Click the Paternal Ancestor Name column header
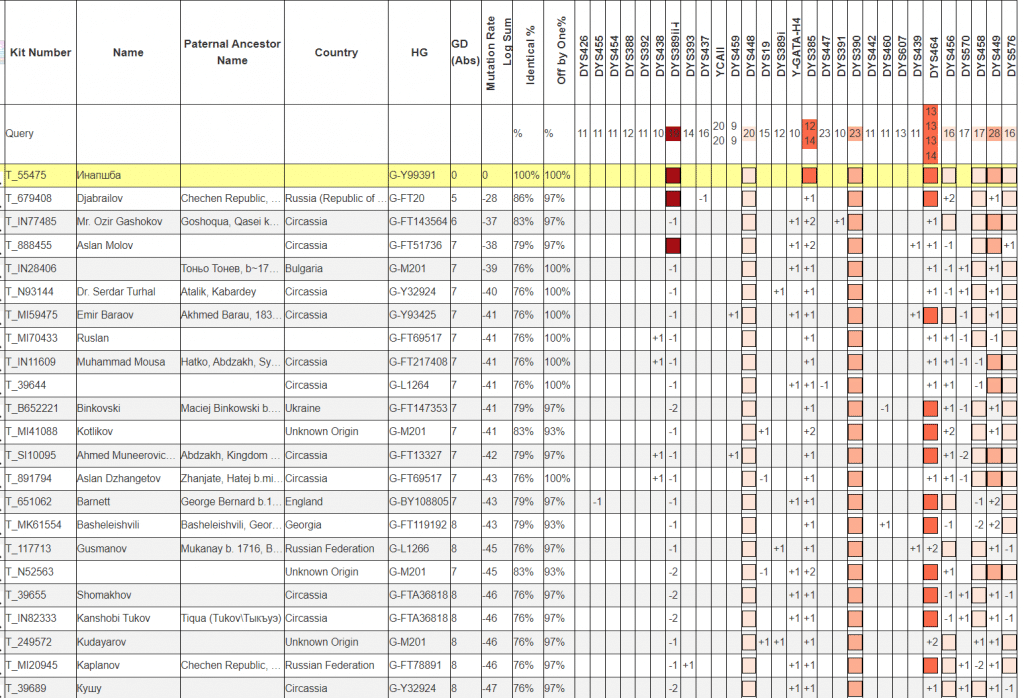 pyautogui.click(x=232, y=52)
